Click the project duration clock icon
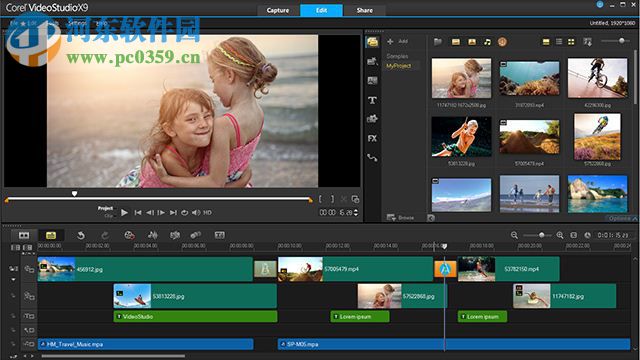The width and height of the screenshot is (640, 360). pyautogui.click(x=587, y=235)
